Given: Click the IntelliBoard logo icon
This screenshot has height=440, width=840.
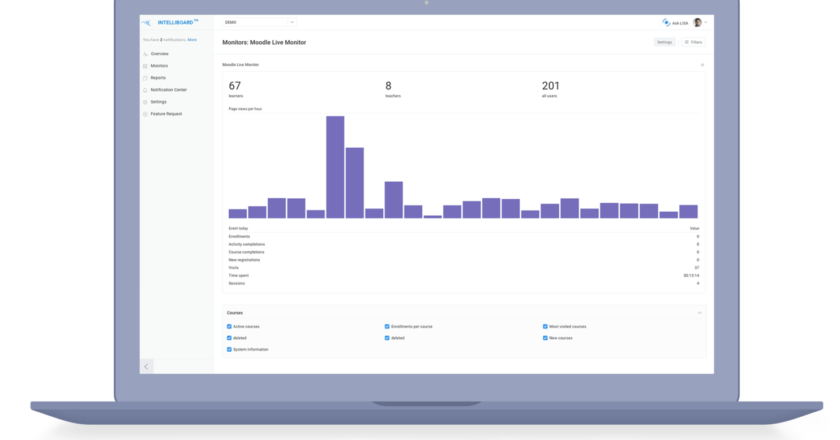Looking at the screenshot, I should point(146,23).
